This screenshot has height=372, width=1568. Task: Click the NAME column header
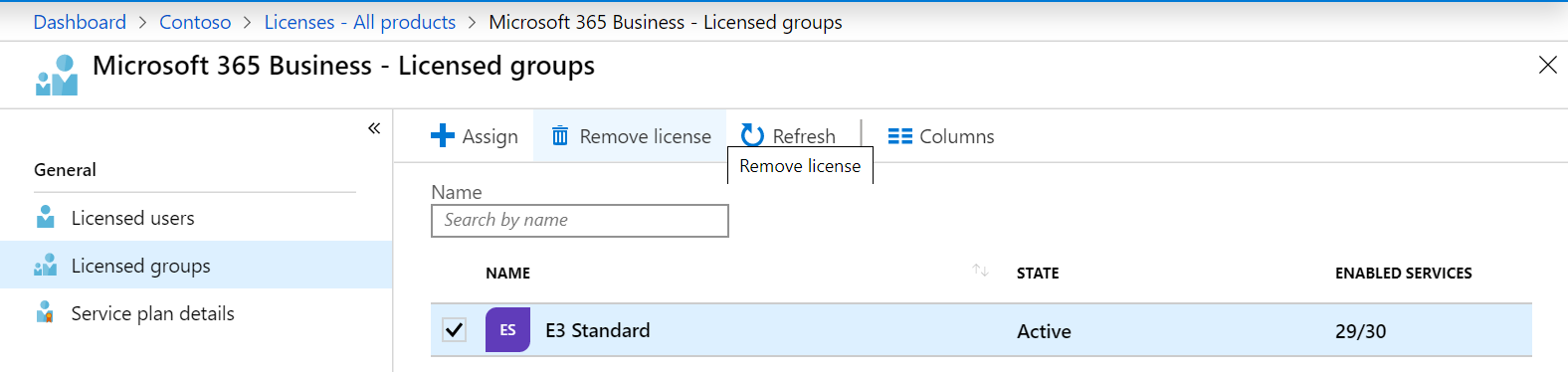(508, 273)
